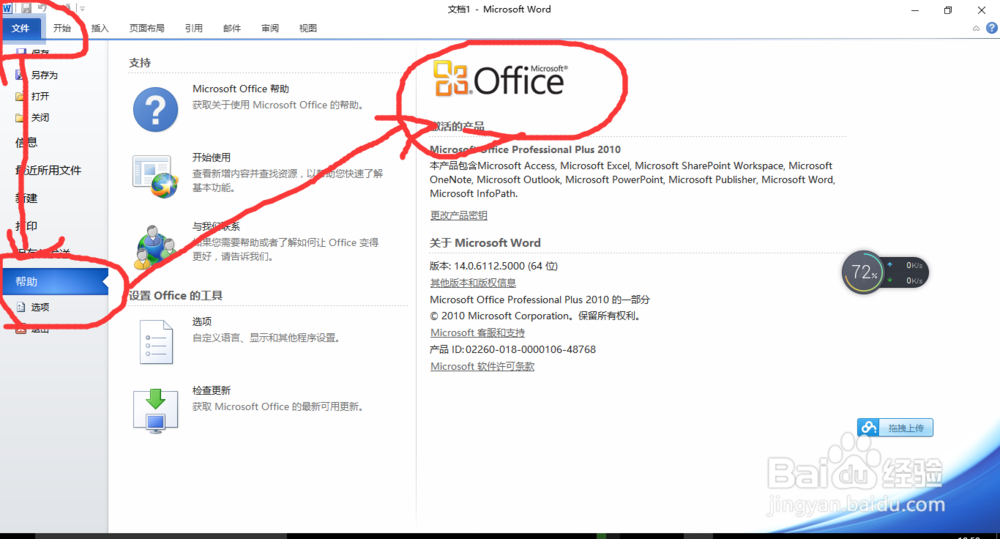Click the 另存为 floppy disk icon

(21, 75)
